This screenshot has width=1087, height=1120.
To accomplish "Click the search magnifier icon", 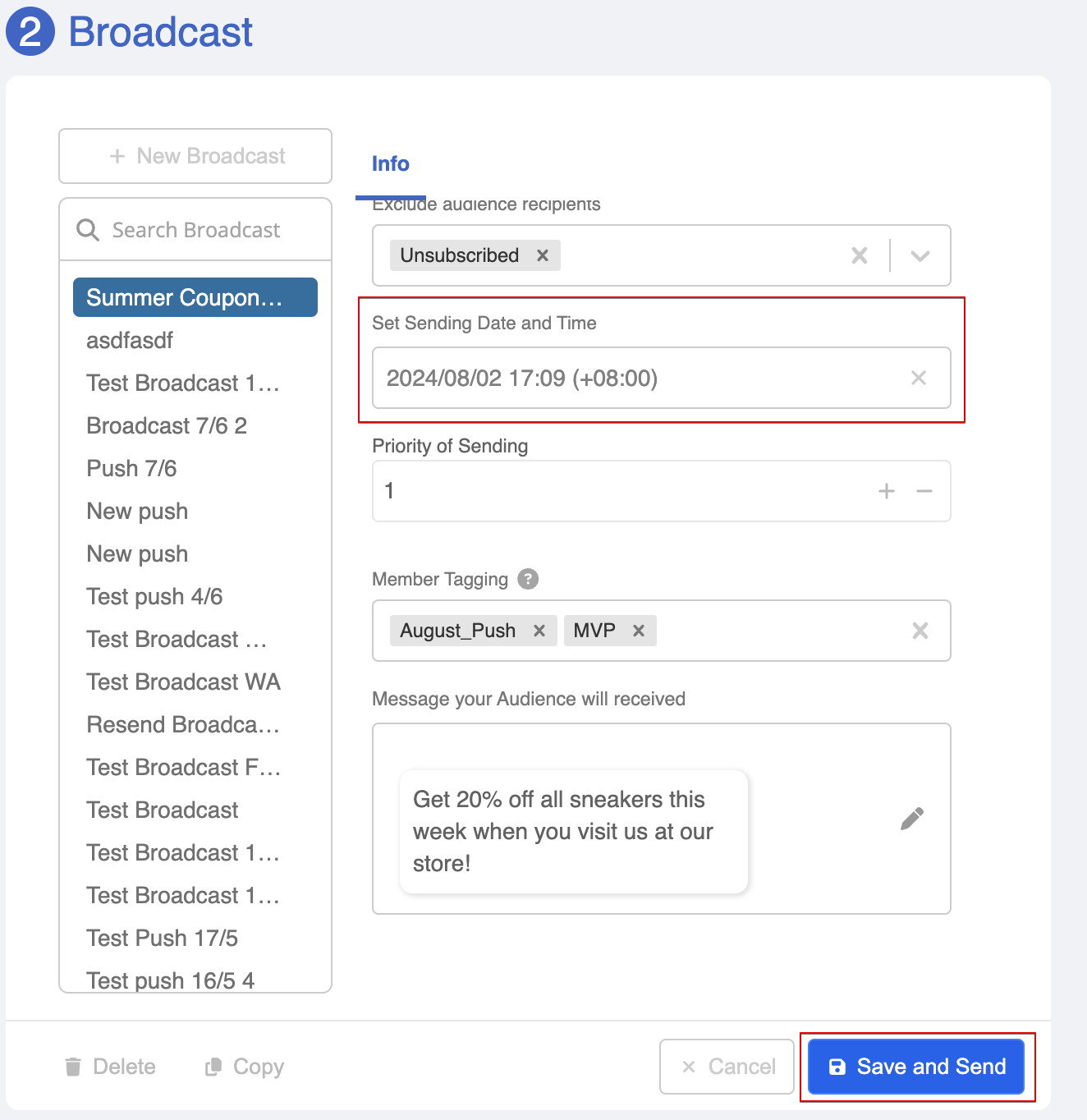I will click(x=87, y=230).
